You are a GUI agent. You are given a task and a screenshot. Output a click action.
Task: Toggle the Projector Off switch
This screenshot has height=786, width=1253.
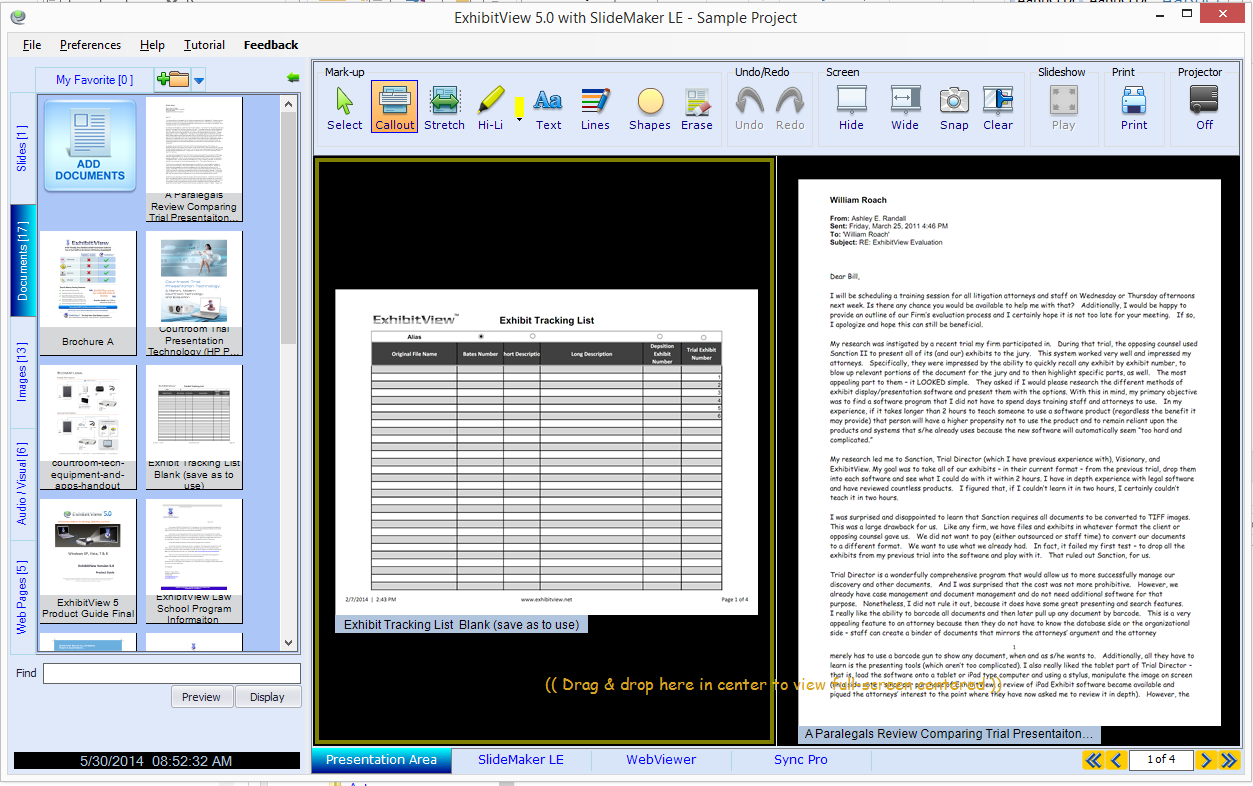1204,108
